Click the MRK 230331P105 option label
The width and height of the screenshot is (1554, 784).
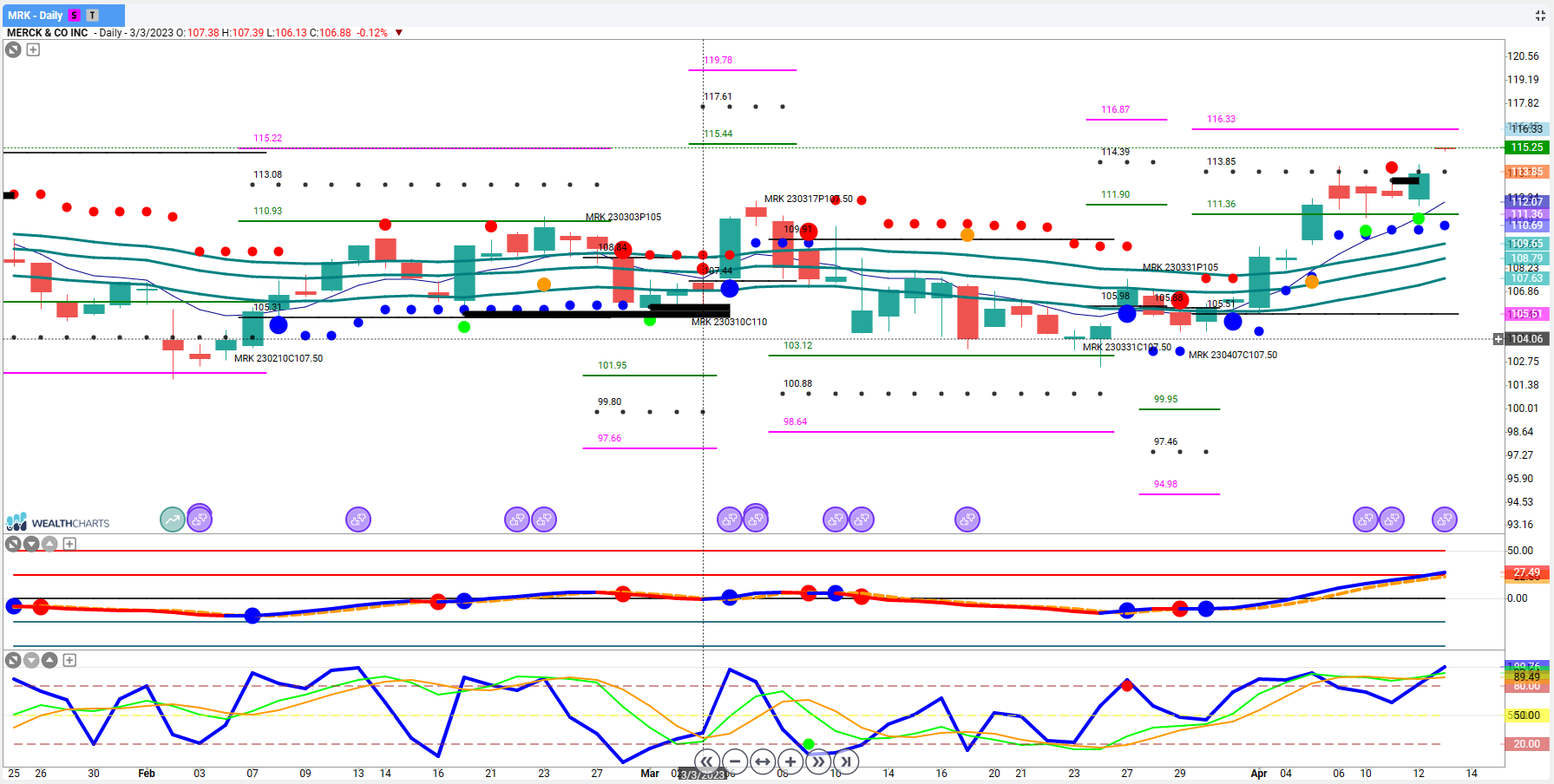click(1180, 267)
